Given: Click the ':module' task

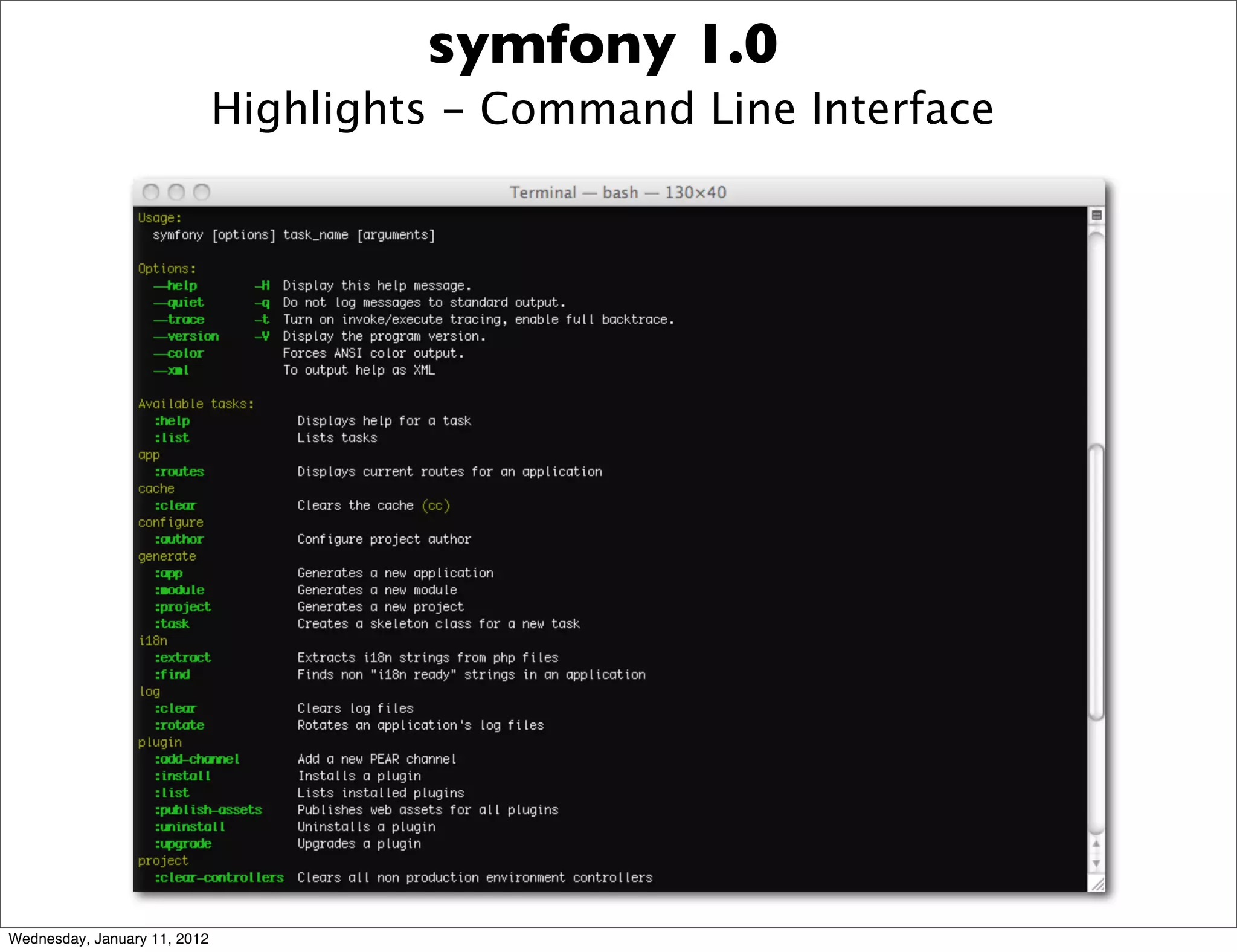Looking at the screenshot, I should pos(179,590).
